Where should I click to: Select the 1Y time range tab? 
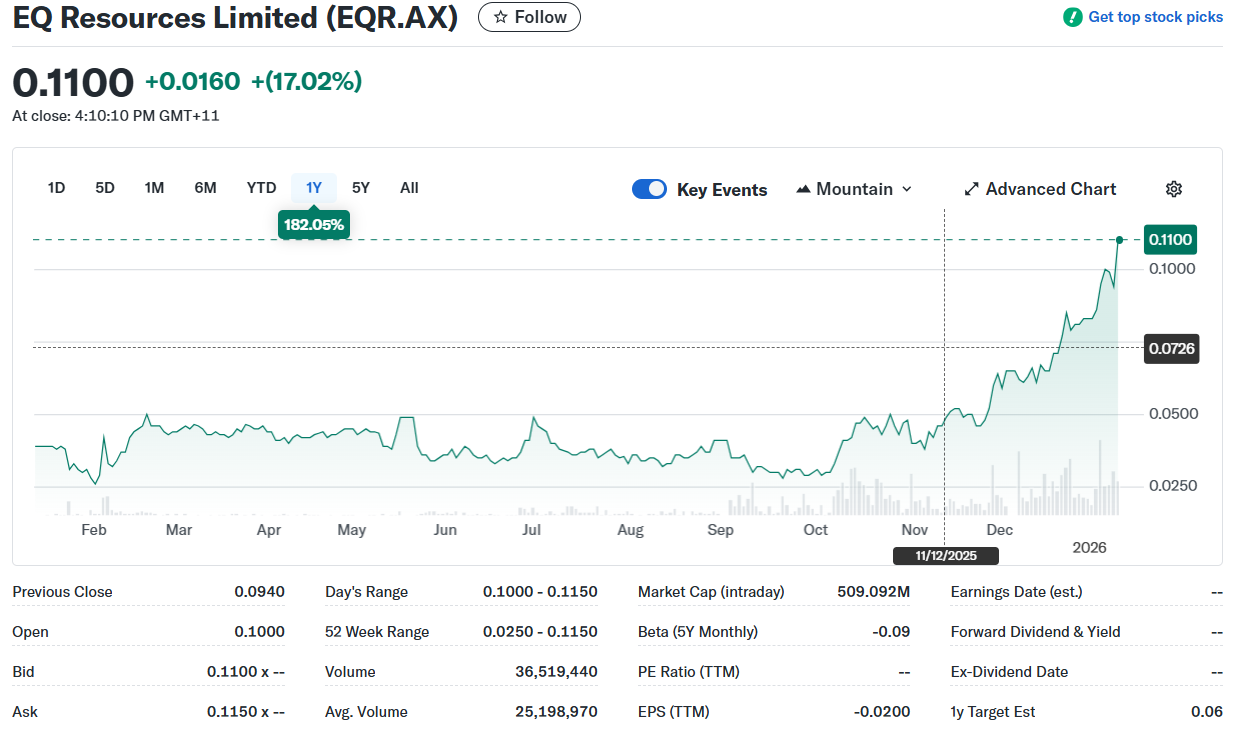[x=314, y=188]
